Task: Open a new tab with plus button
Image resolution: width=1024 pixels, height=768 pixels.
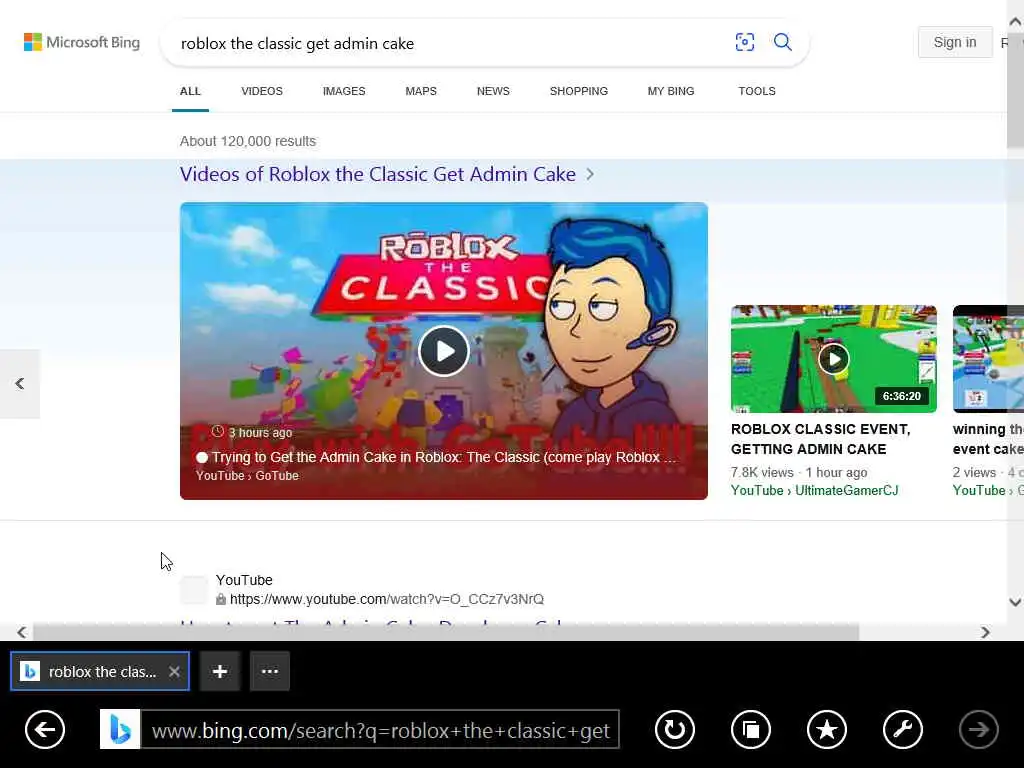Action: (x=220, y=671)
